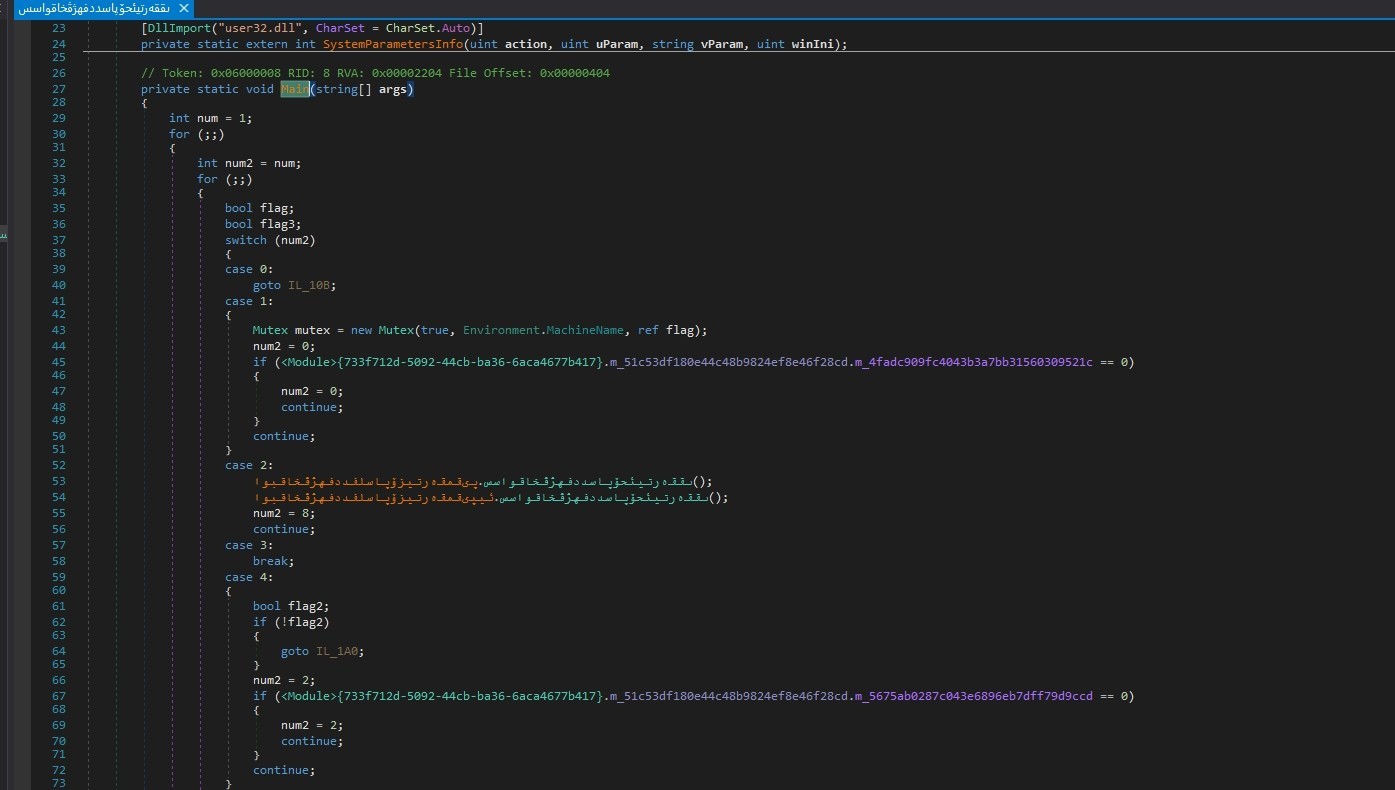Viewport: 1395px width, 790px height.
Task: Click the 'action' parameter name
Action: point(526,44)
